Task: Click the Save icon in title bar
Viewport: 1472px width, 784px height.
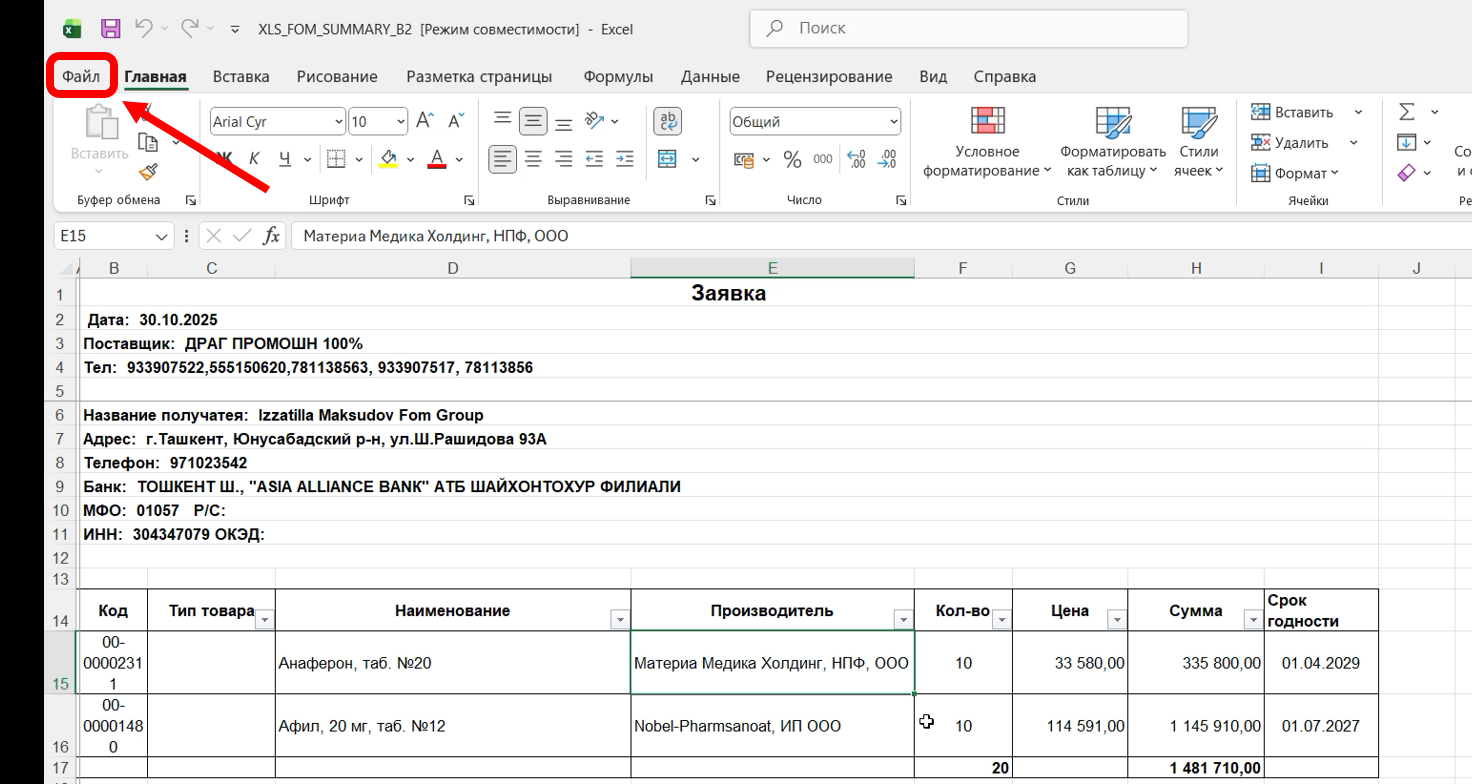Action: tap(110, 29)
